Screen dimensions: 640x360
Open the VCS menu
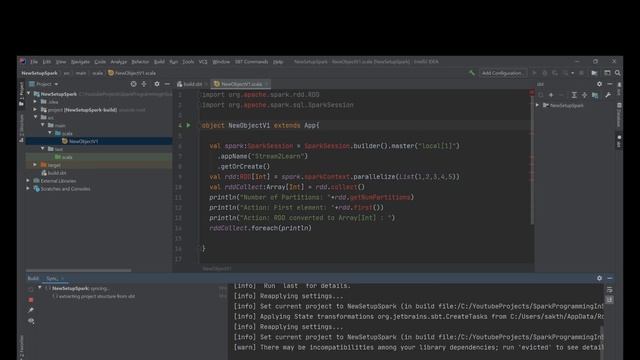point(203,62)
